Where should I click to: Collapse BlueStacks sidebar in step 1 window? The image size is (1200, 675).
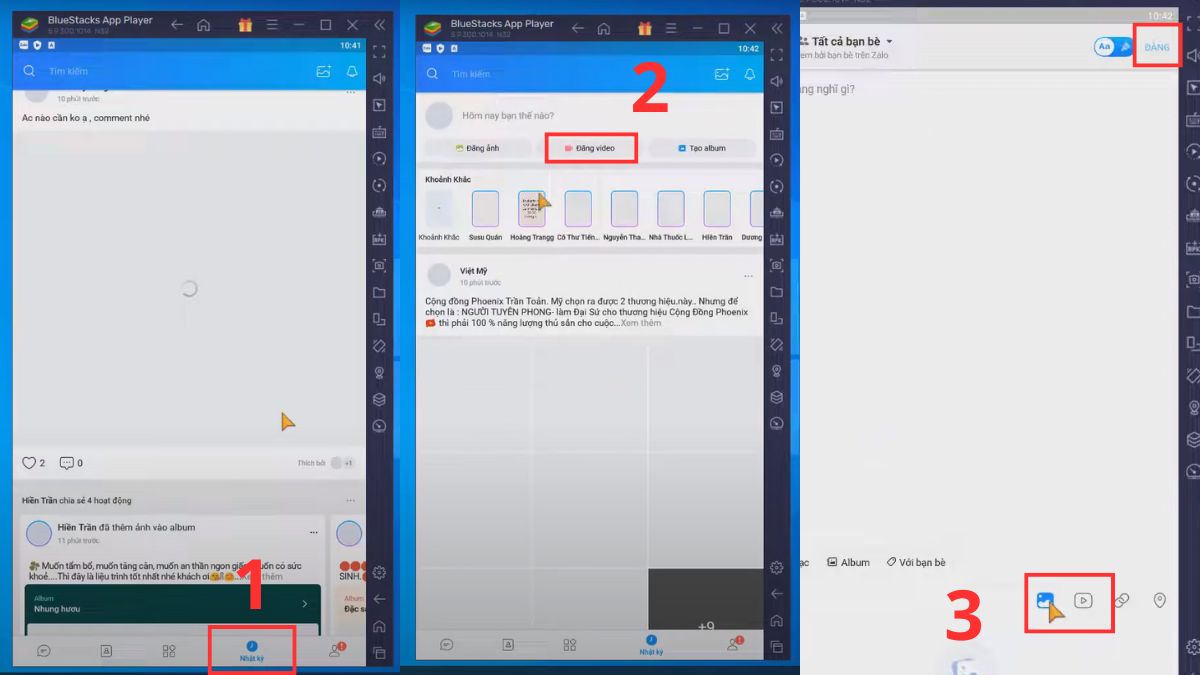(379, 25)
